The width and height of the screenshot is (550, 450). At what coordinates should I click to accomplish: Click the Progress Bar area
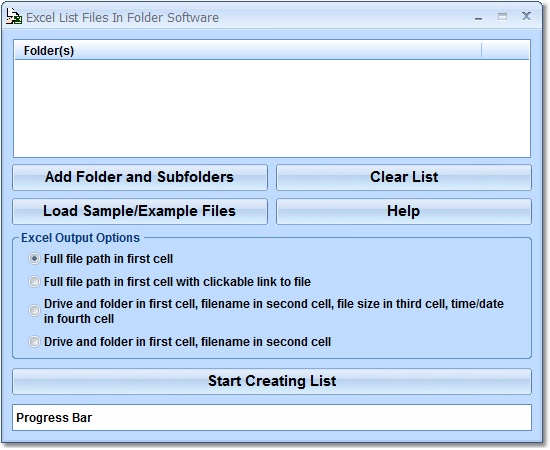tap(272, 417)
